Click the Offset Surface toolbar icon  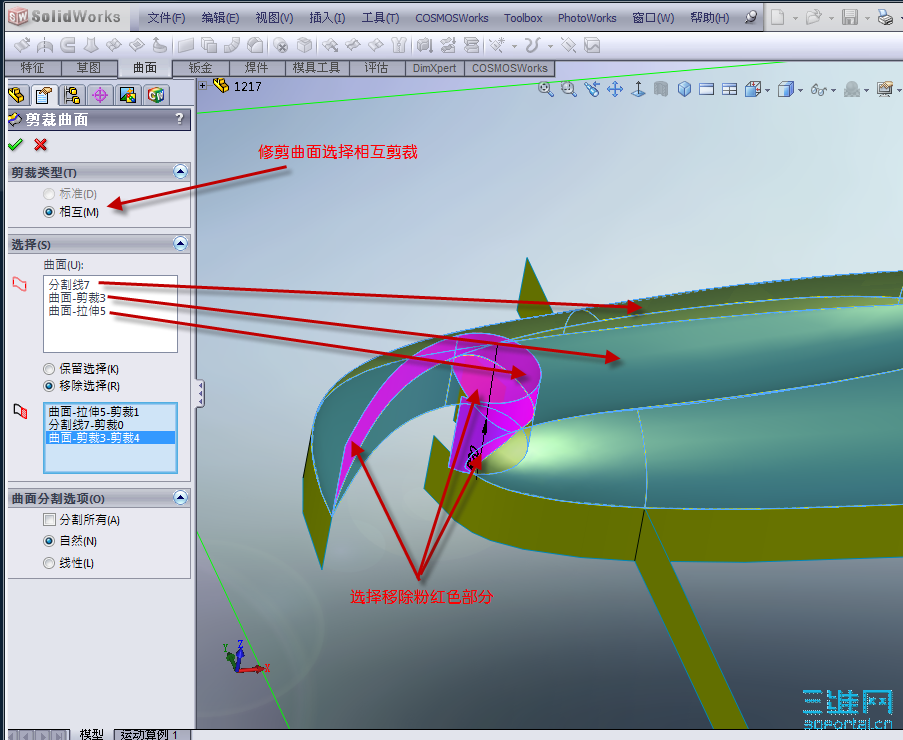pos(209,45)
